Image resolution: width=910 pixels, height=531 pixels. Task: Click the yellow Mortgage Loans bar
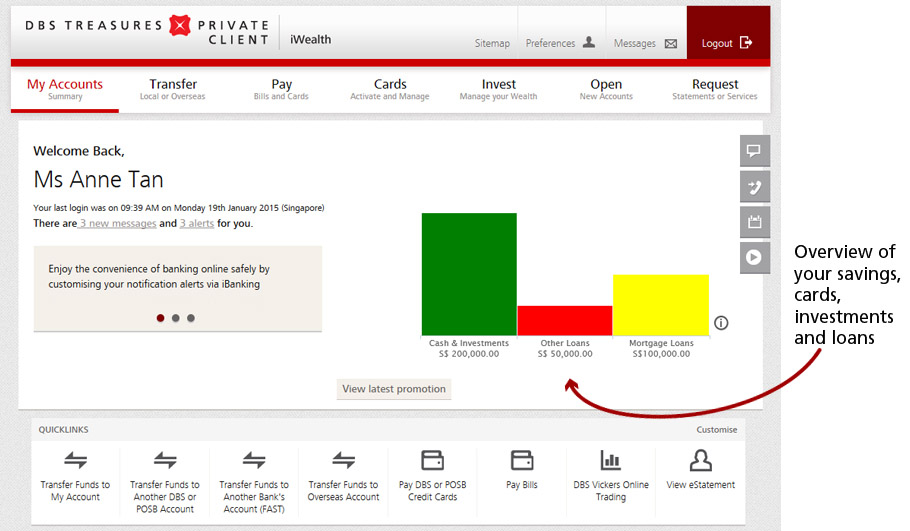[661, 305]
